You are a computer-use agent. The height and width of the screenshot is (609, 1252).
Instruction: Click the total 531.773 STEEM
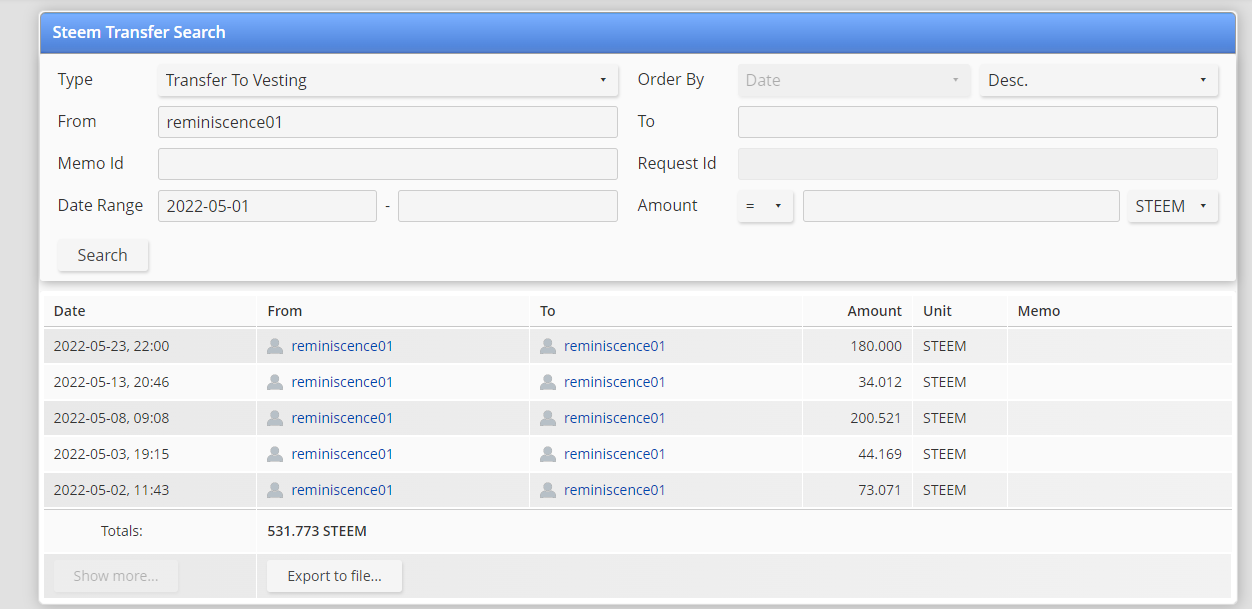[317, 531]
